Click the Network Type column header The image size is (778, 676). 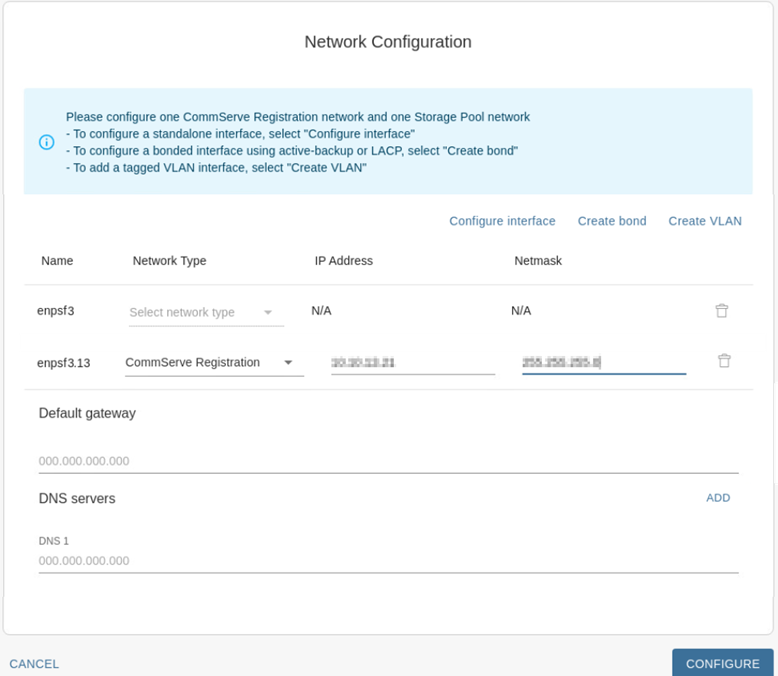[x=169, y=260]
